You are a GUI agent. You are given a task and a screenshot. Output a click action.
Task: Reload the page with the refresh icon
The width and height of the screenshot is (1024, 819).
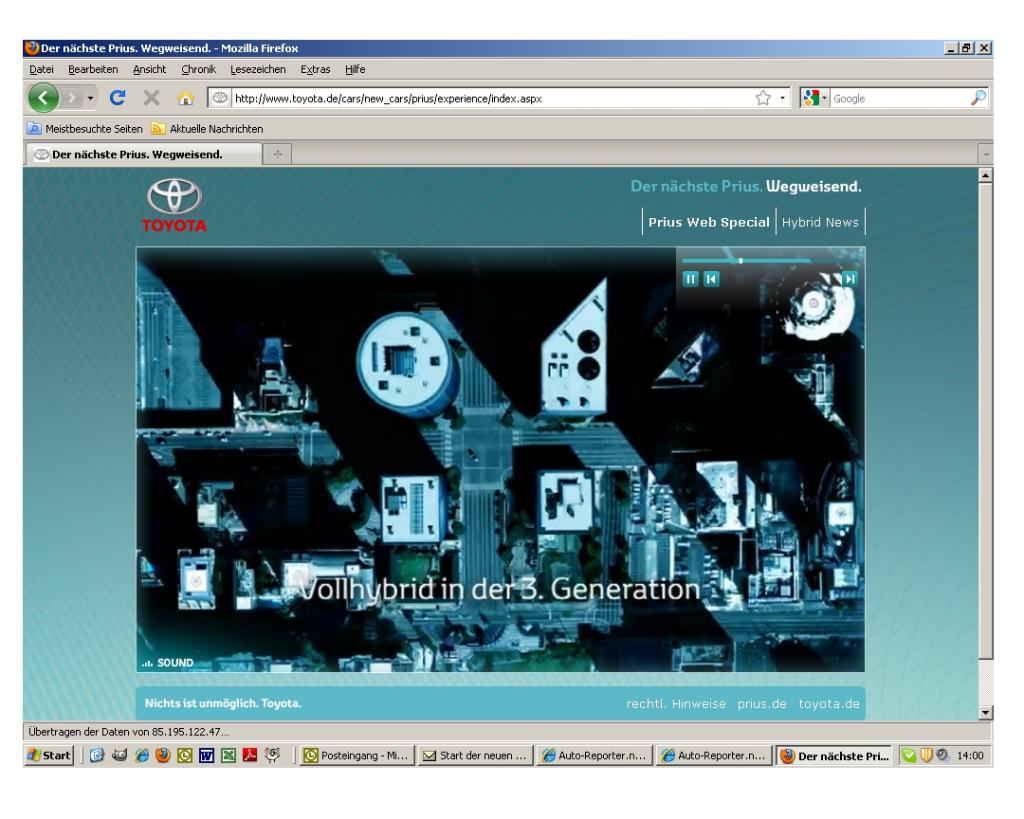pos(118,98)
